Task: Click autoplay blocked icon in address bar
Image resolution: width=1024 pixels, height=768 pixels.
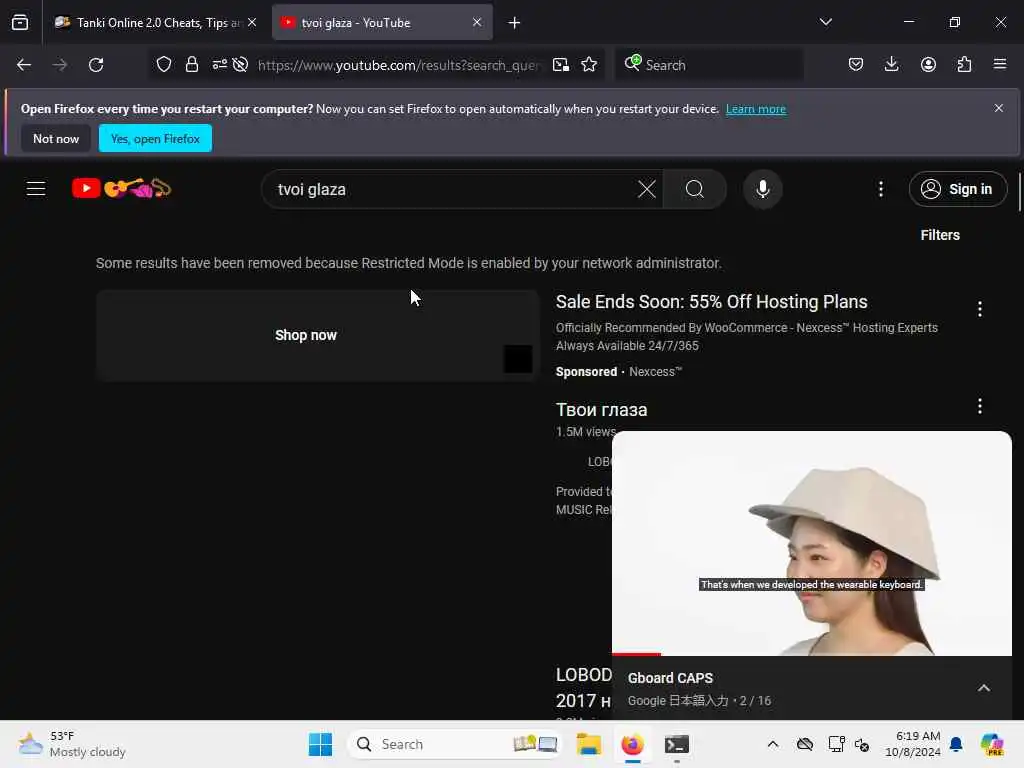Action: 240,65
